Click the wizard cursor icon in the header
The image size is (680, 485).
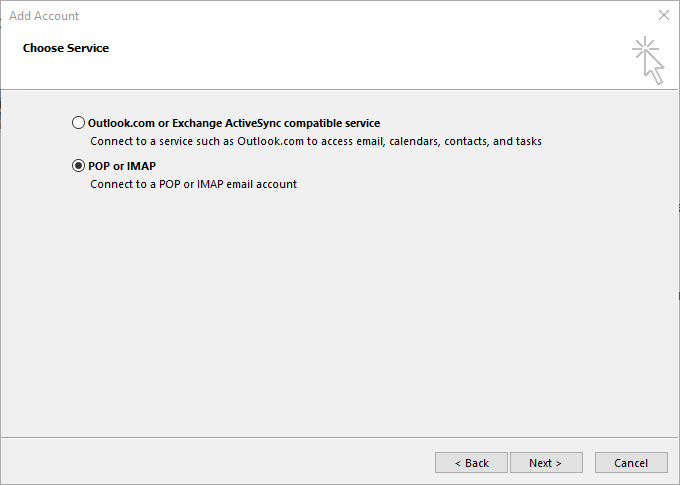point(653,69)
